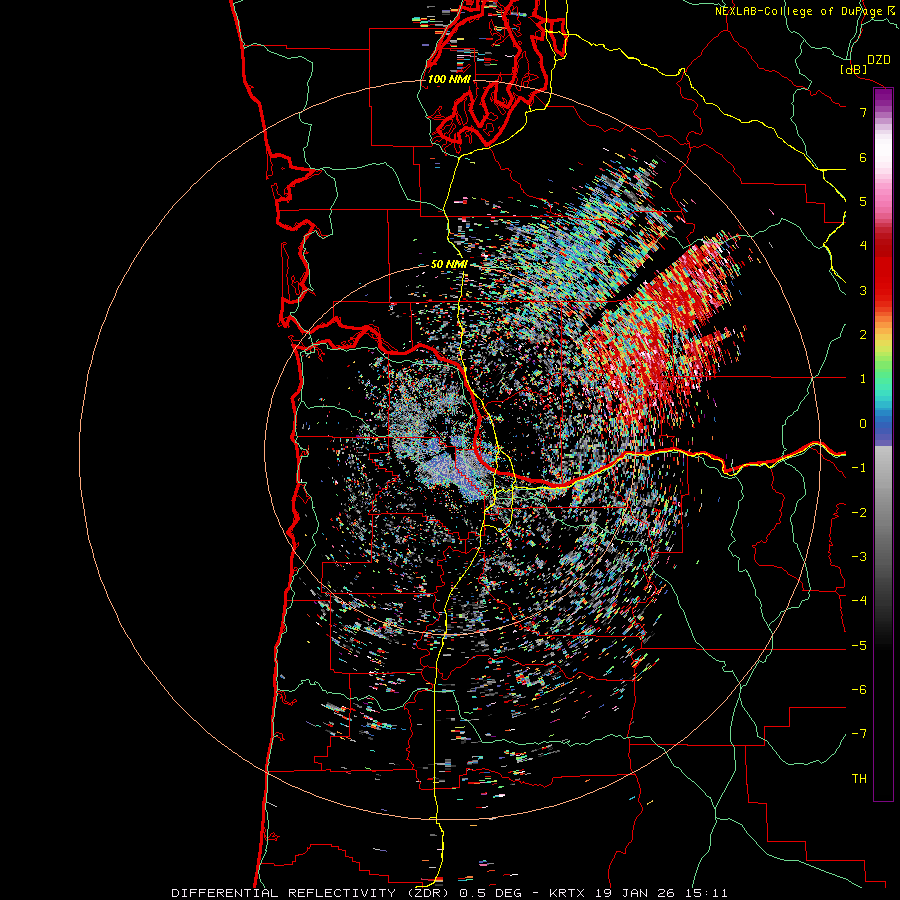Click the KRTX radar site identifier
The width and height of the screenshot is (900, 900).
567,893
